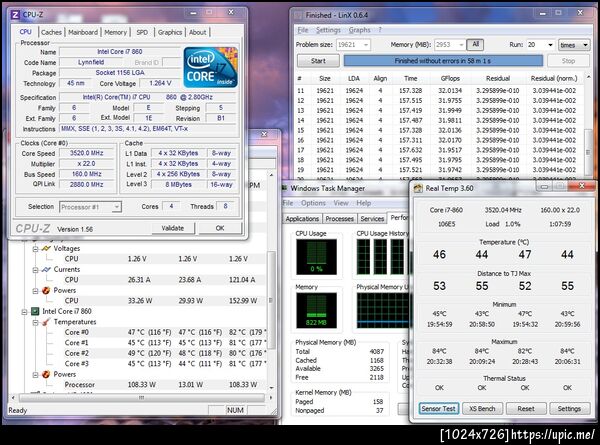Click the GFlops column header in LinX

click(x=450, y=78)
